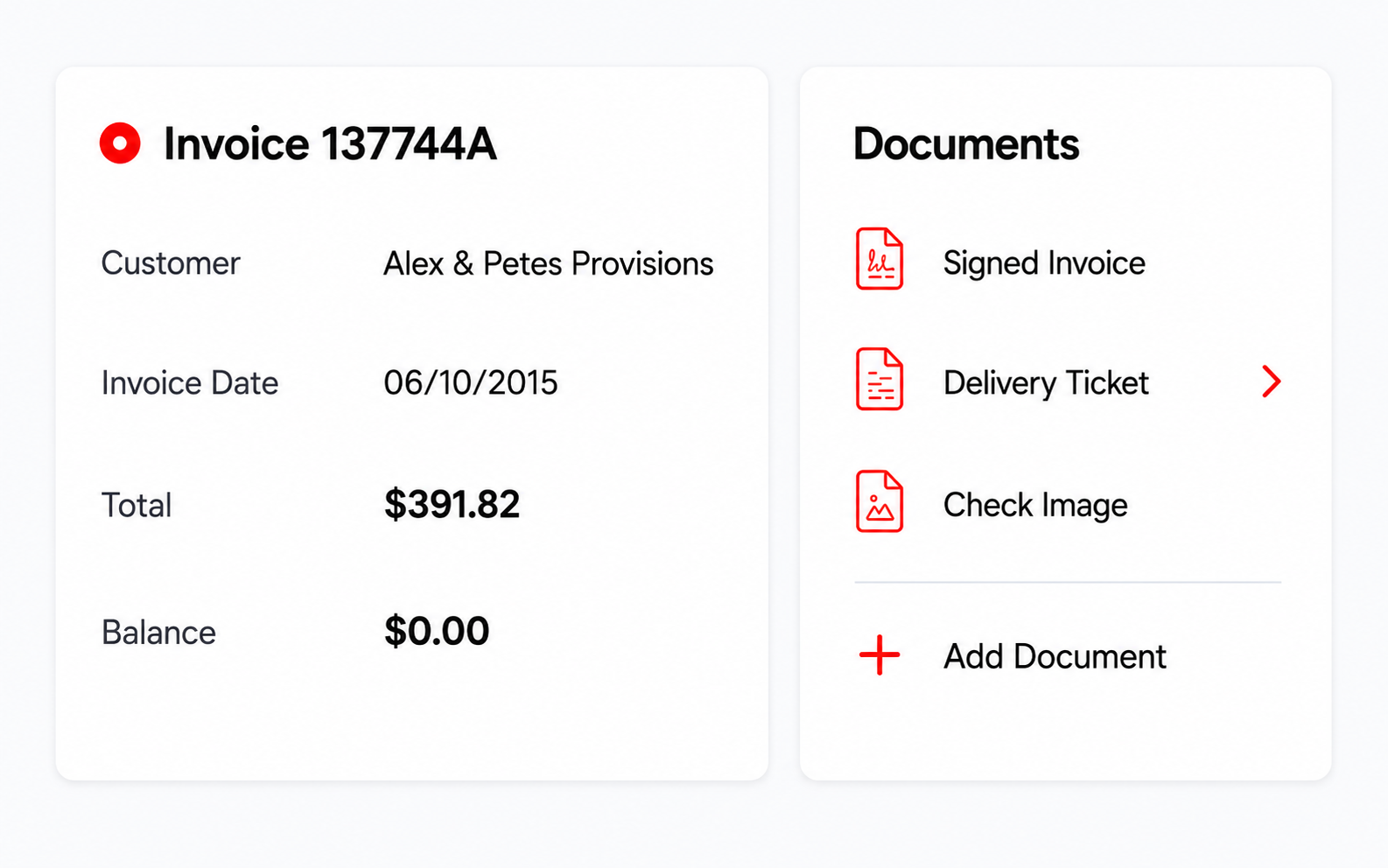Click the balance value $0.00
Image resolution: width=1388 pixels, height=868 pixels.
[x=436, y=631]
